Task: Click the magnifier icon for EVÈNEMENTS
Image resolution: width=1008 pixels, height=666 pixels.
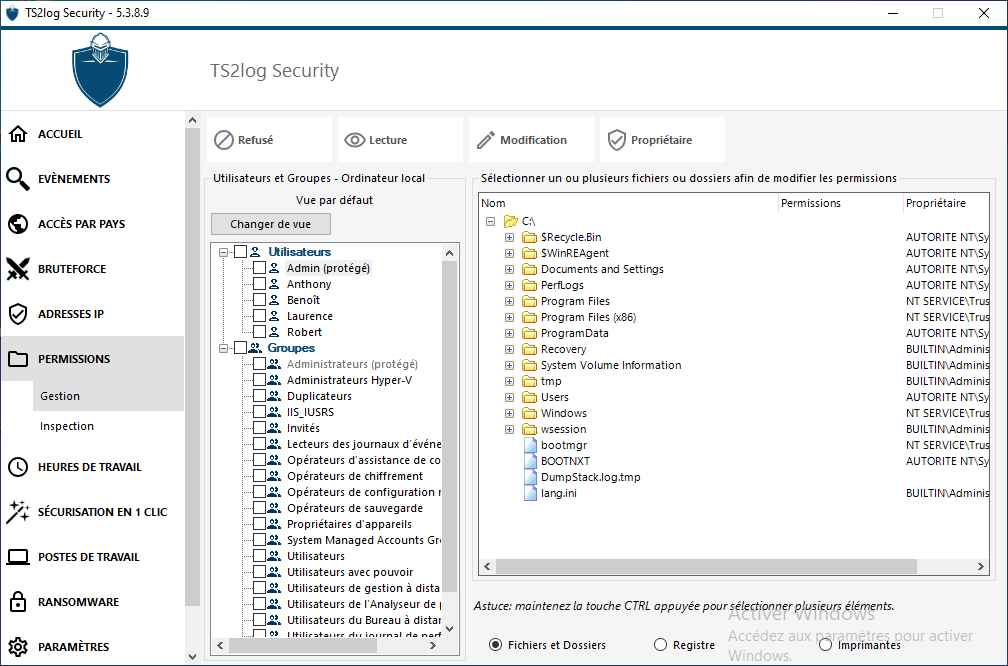Action: (x=18, y=179)
